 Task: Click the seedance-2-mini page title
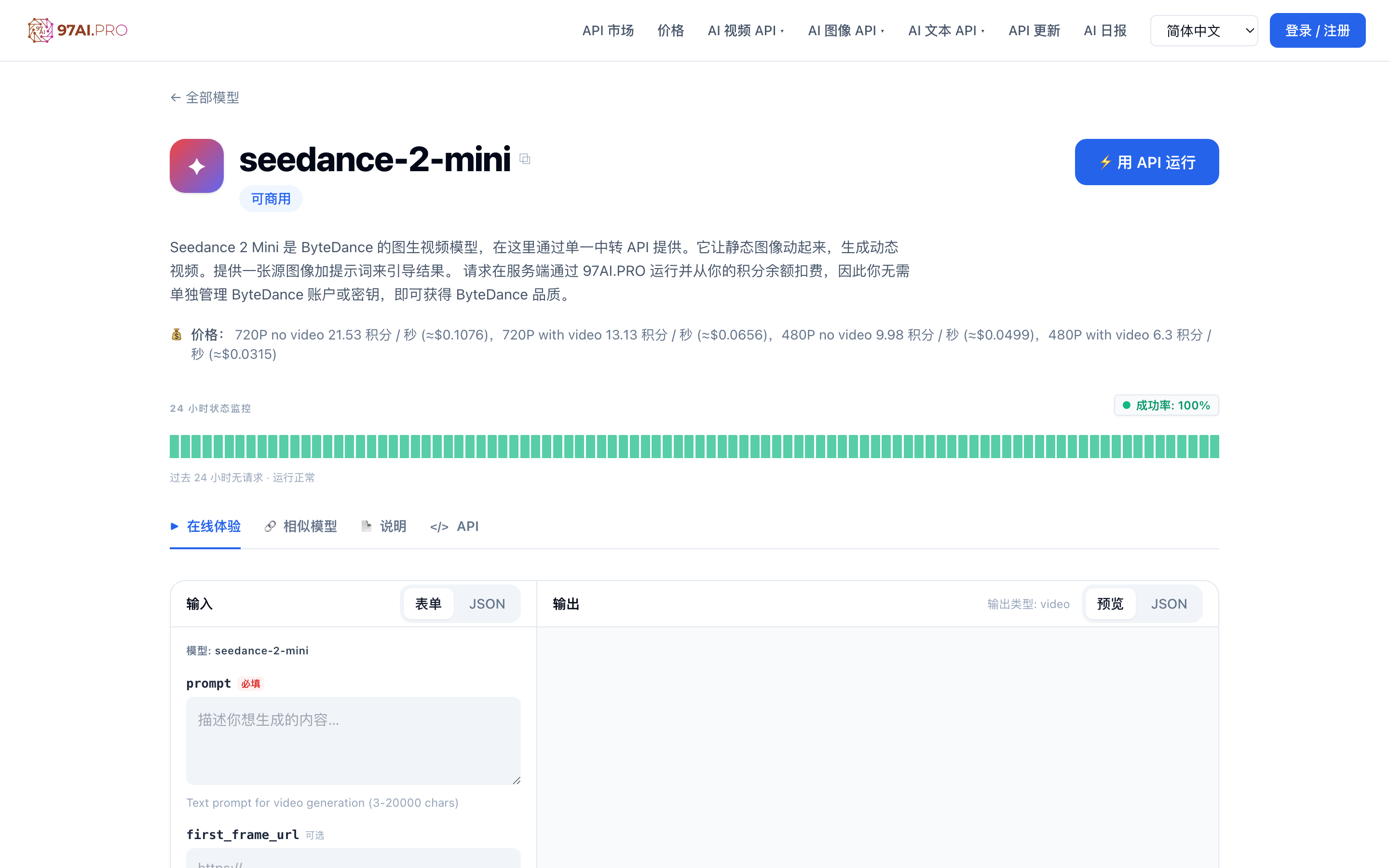coord(374,159)
